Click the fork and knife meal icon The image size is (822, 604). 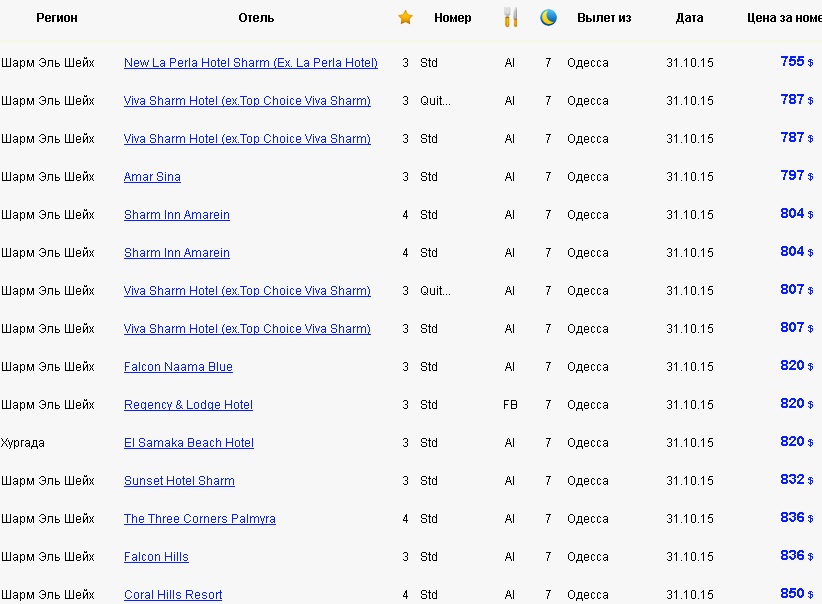point(511,17)
